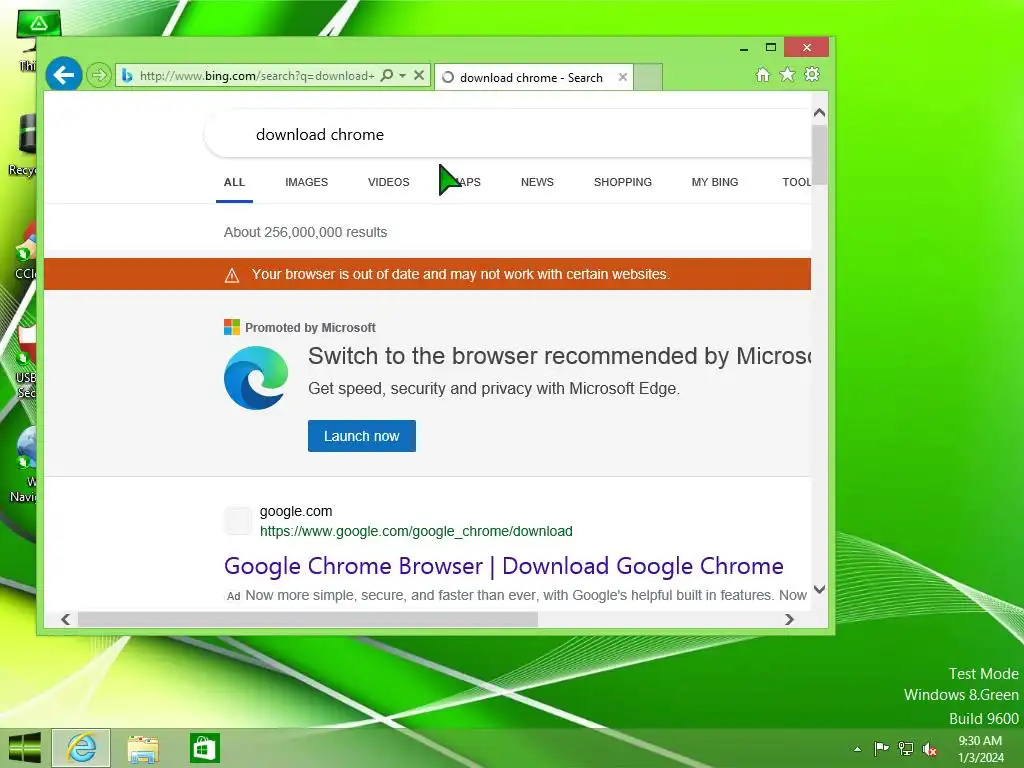Screen dimensions: 1024x768
Task: Click the download chrome search field
Action: pyautogui.click(x=509, y=135)
